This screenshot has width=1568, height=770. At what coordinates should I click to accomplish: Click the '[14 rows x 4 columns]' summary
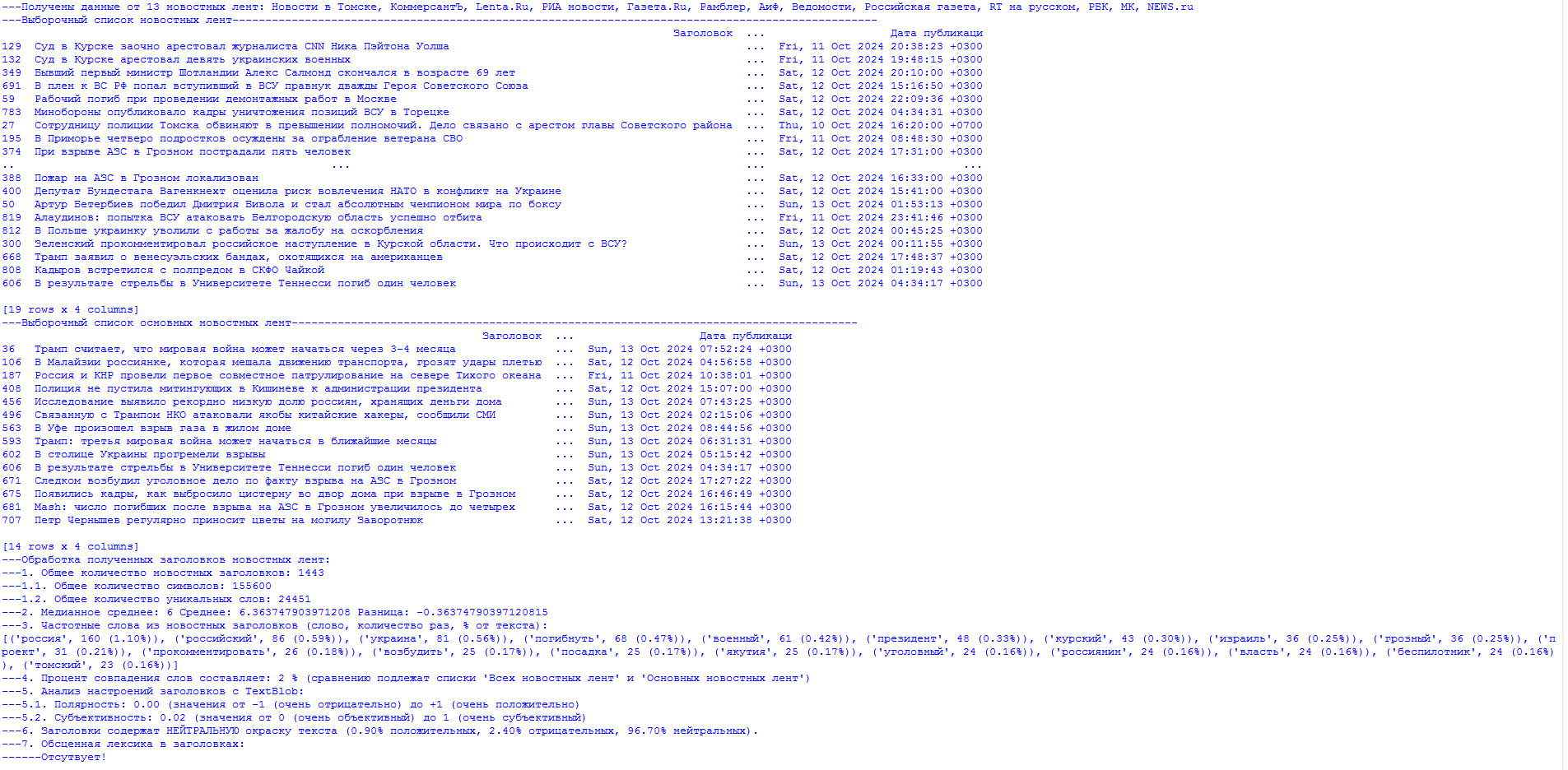tap(70, 546)
